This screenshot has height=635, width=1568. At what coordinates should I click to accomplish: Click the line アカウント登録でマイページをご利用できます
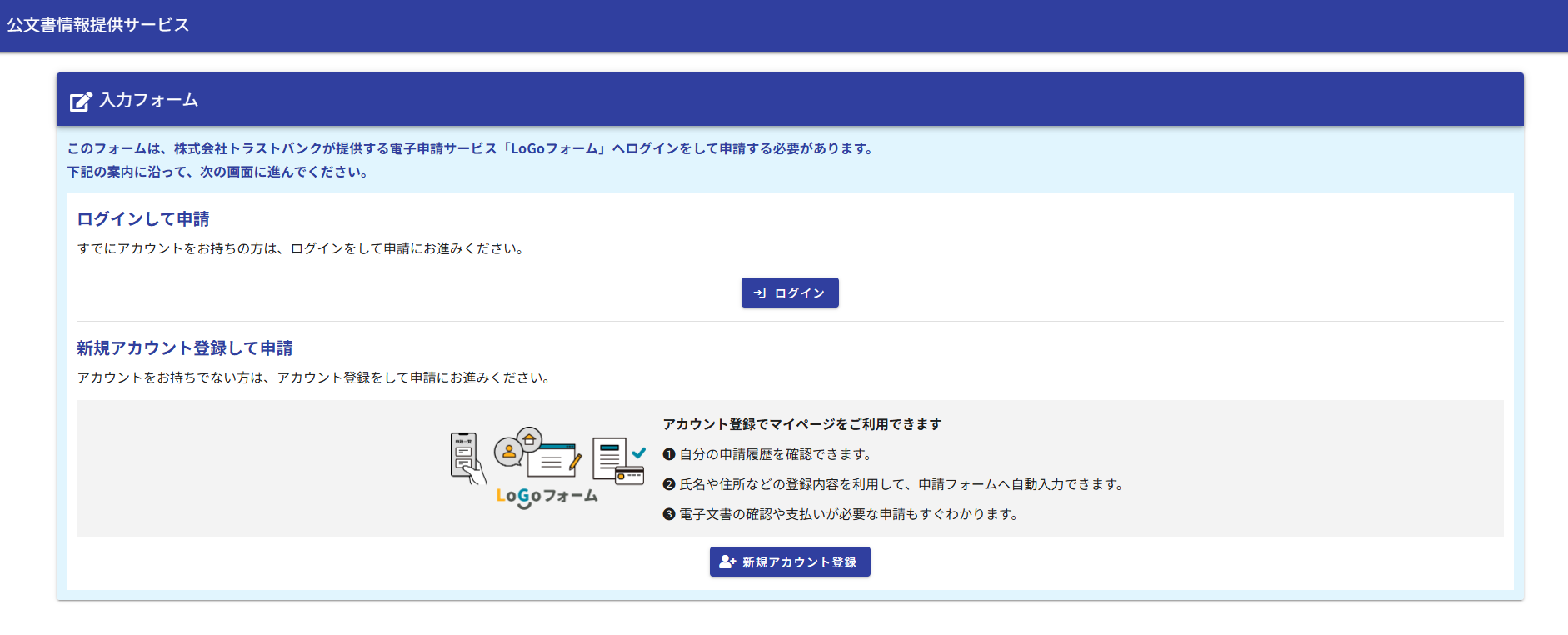[x=802, y=424]
